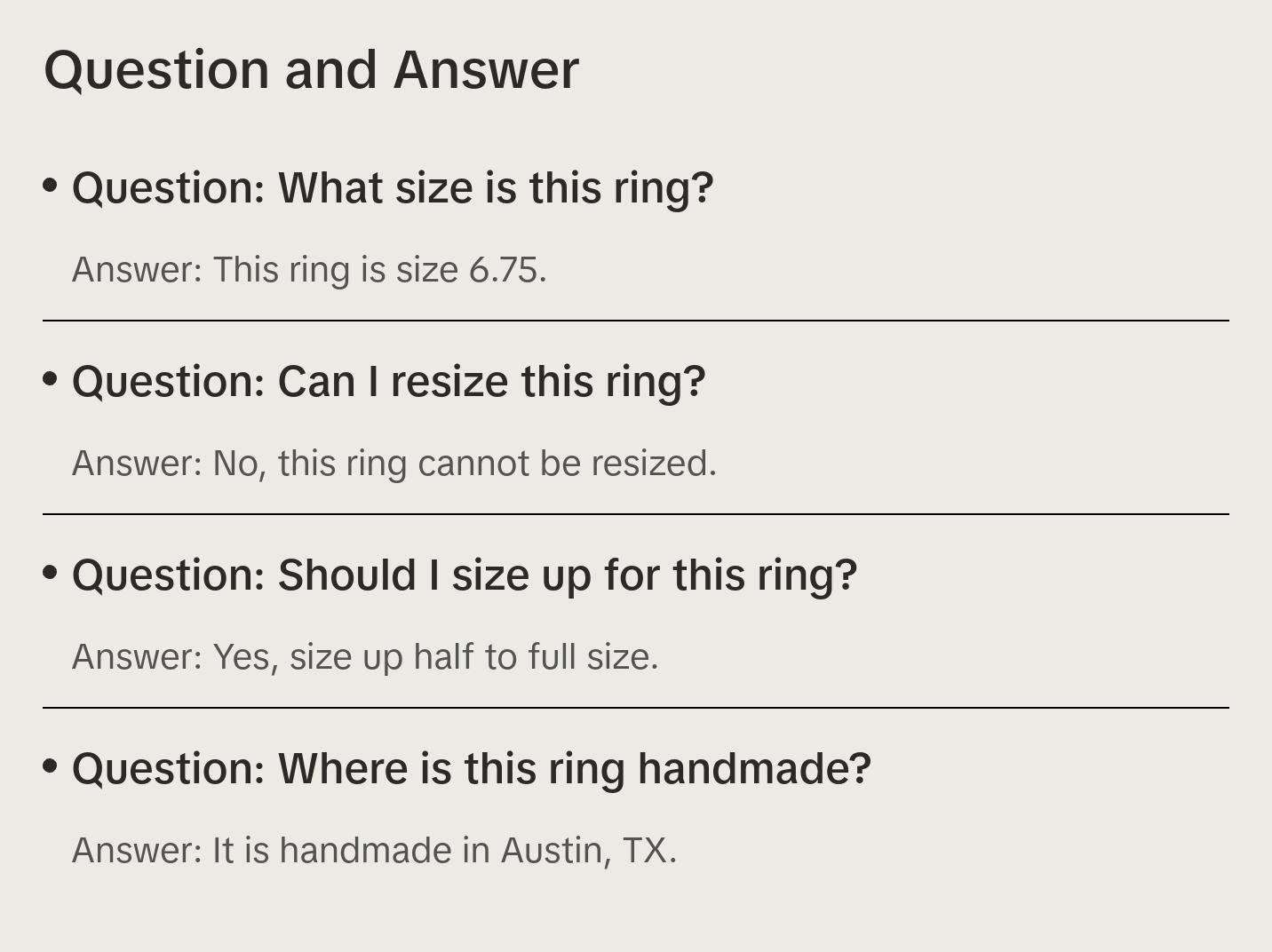Image resolution: width=1272 pixels, height=952 pixels.
Task: Click the divider line below the size up answer
Action: tap(636, 708)
